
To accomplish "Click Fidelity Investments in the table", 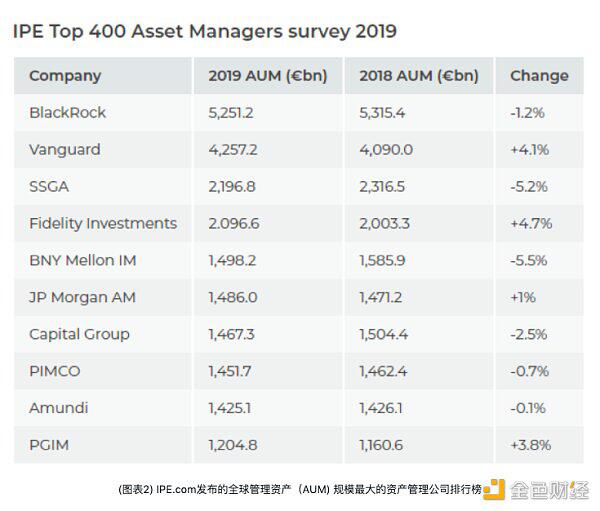I will (103, 224).
